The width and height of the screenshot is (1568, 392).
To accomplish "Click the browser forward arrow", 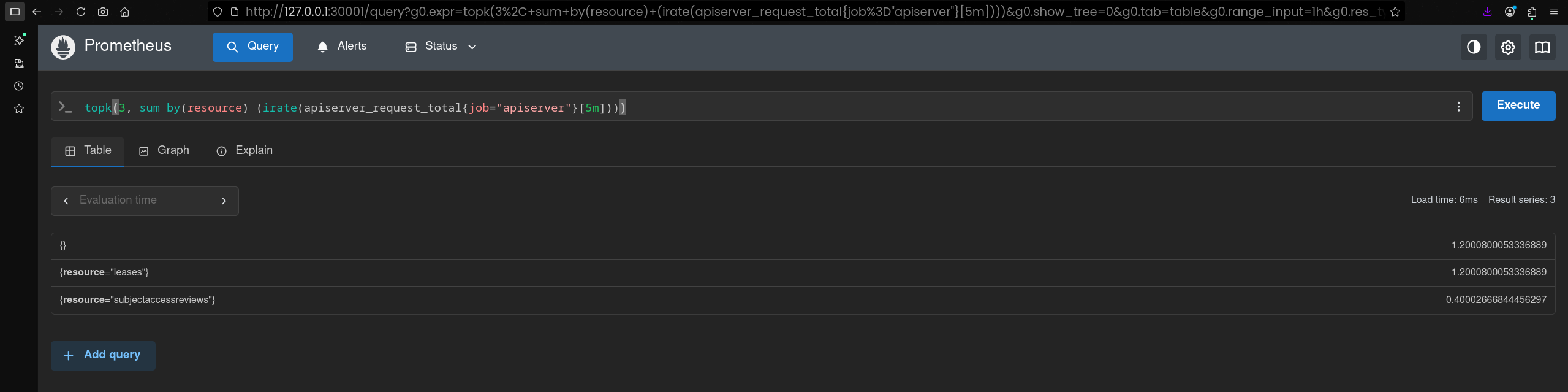I will coord(59,12).
